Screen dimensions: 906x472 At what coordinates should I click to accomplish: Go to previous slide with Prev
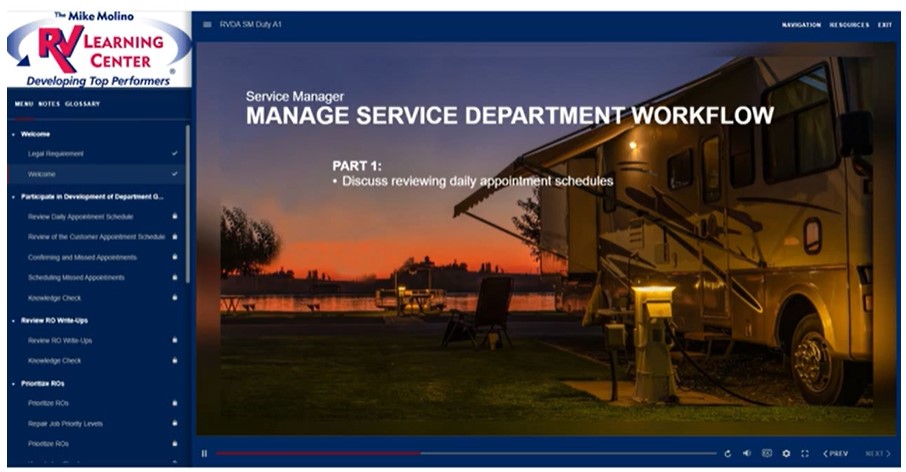(x=836, y=453)
